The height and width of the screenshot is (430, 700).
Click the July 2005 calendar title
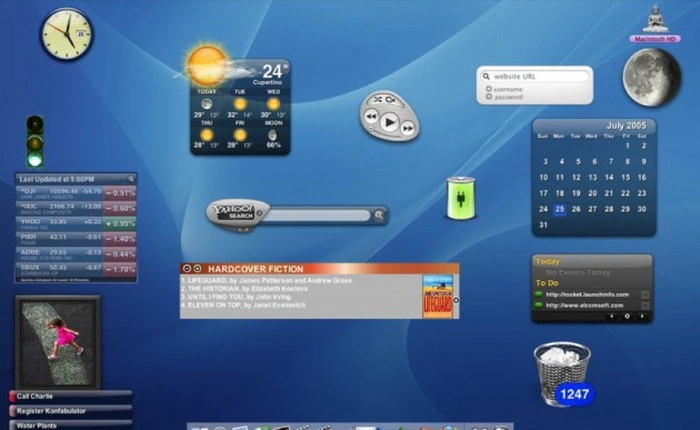click(x=626, y=125)
